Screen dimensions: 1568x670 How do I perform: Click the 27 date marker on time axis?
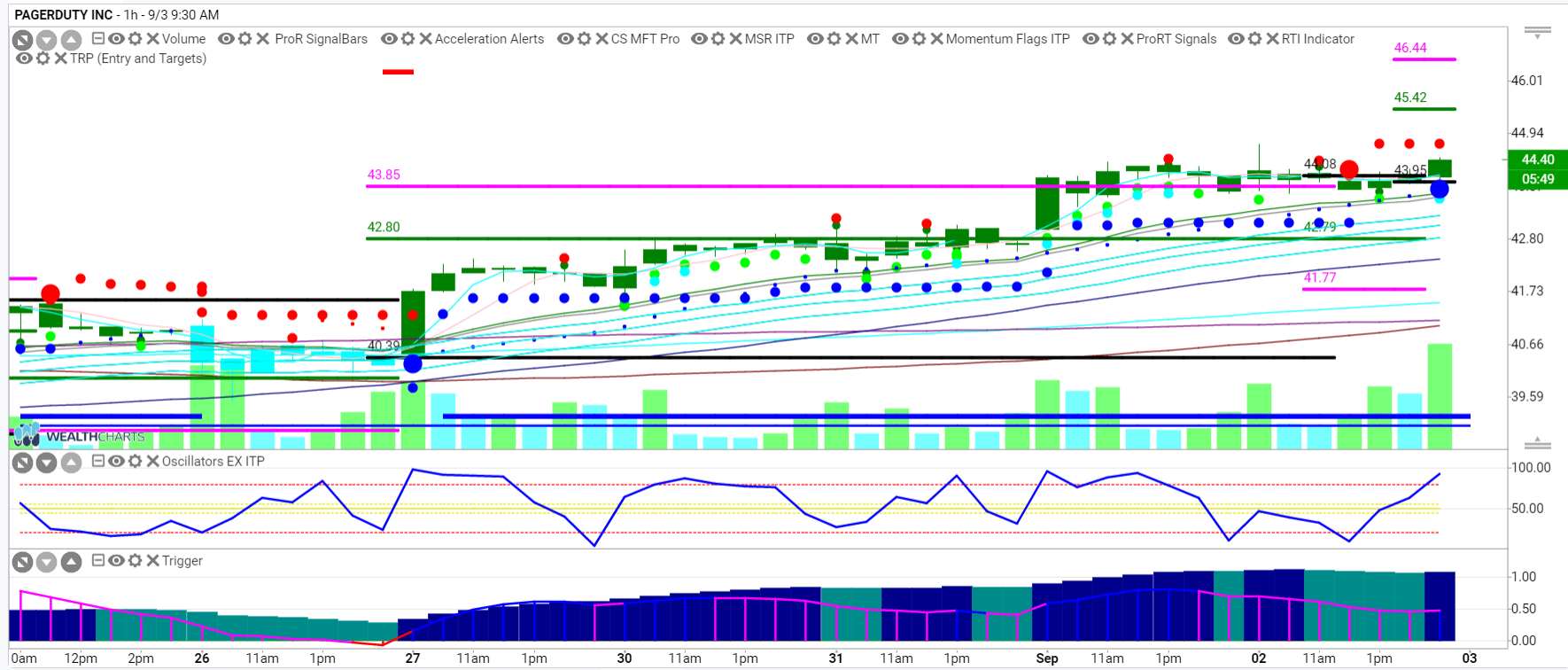pos(413,658)
